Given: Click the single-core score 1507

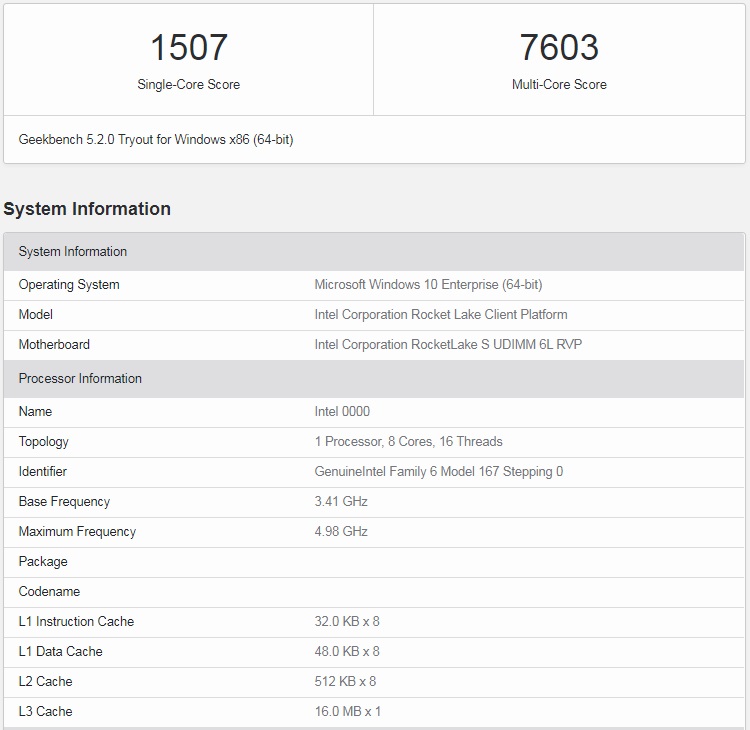Looking at the screenshot, I should (188, 47).
